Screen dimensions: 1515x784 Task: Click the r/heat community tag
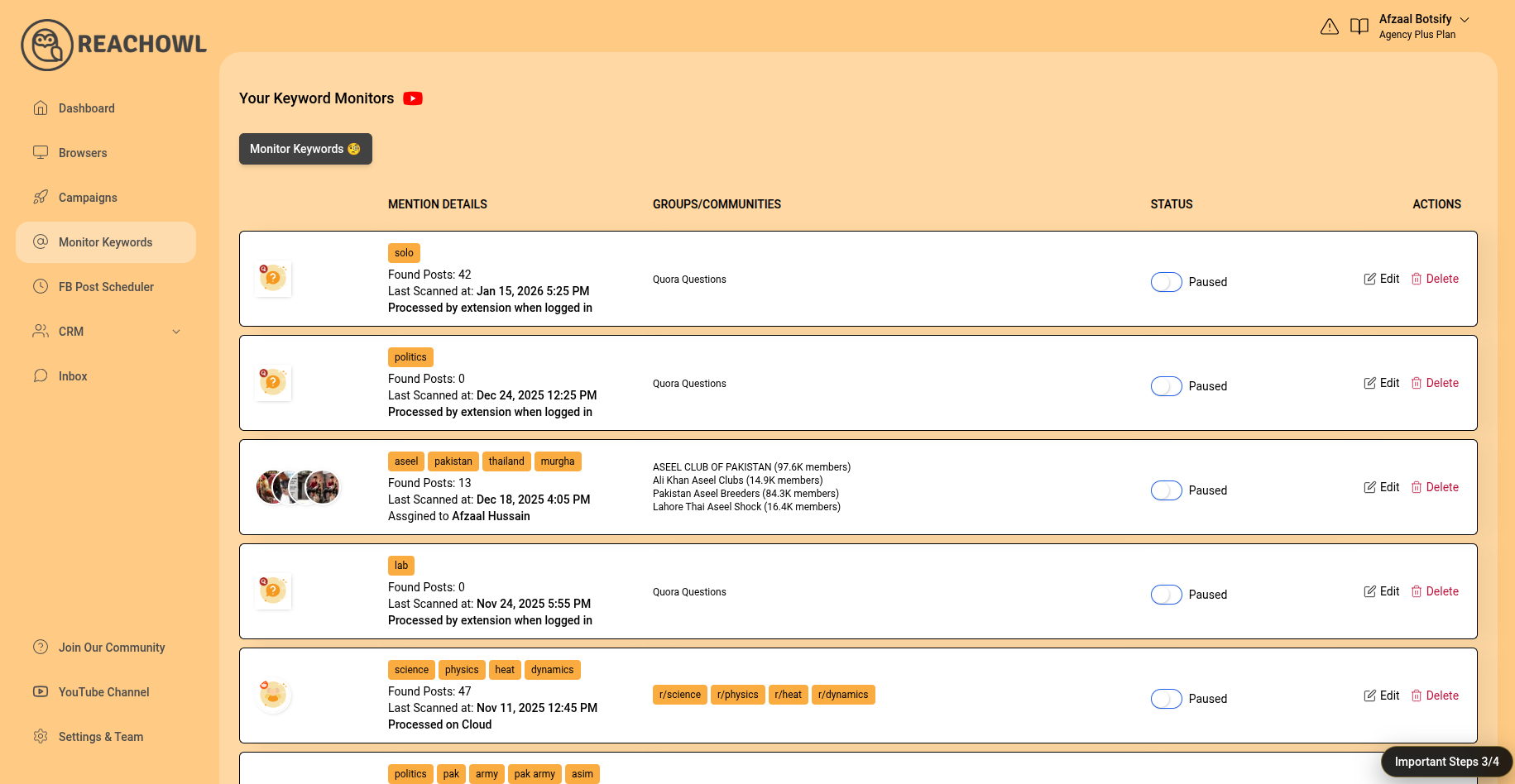click(789, 695)
